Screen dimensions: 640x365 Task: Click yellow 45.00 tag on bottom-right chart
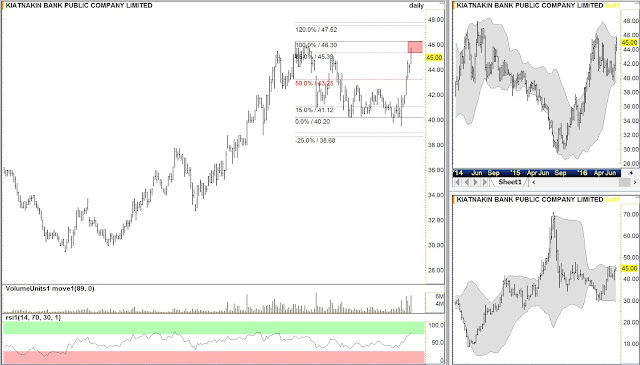point(629,268)
